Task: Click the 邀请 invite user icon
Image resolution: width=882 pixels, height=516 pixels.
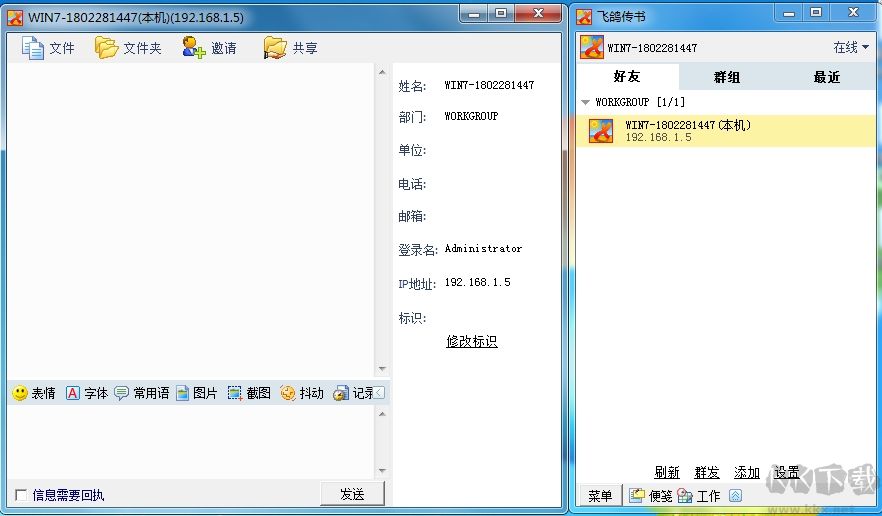Action: 194,48
